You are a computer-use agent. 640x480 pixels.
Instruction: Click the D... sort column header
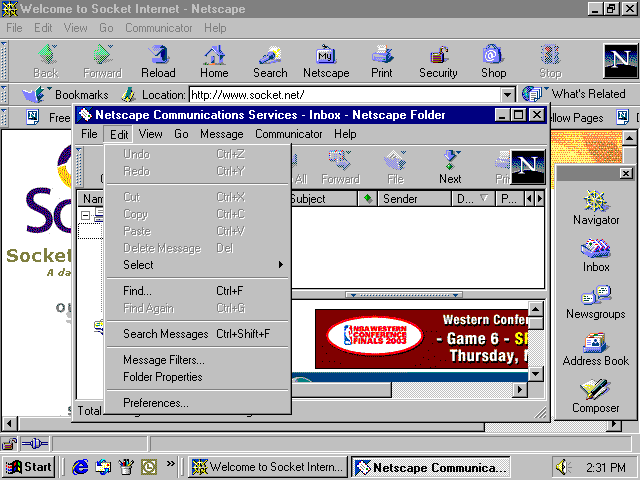[x=472, y=199]
